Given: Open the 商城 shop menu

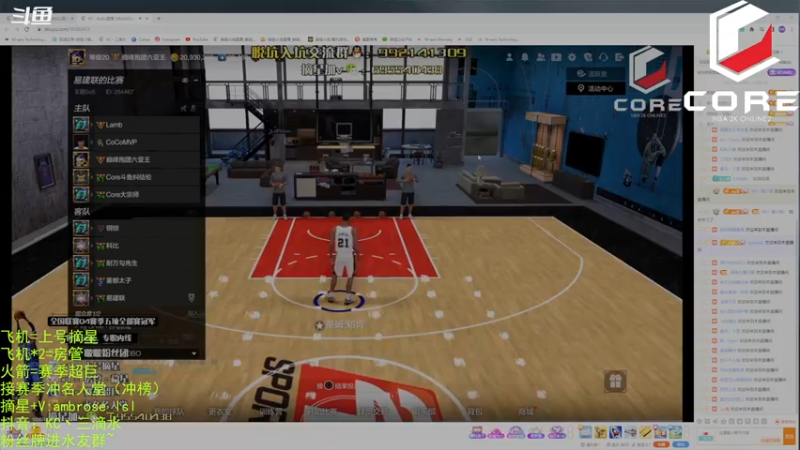Looking at the screenshot, I should click(x=526, y=411).
